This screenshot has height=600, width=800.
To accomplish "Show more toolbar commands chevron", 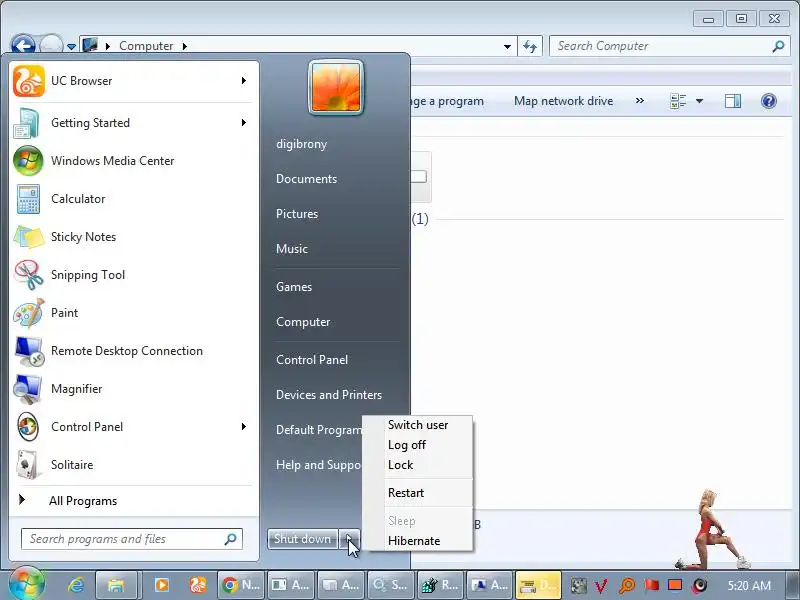I will tap(640, 101).
